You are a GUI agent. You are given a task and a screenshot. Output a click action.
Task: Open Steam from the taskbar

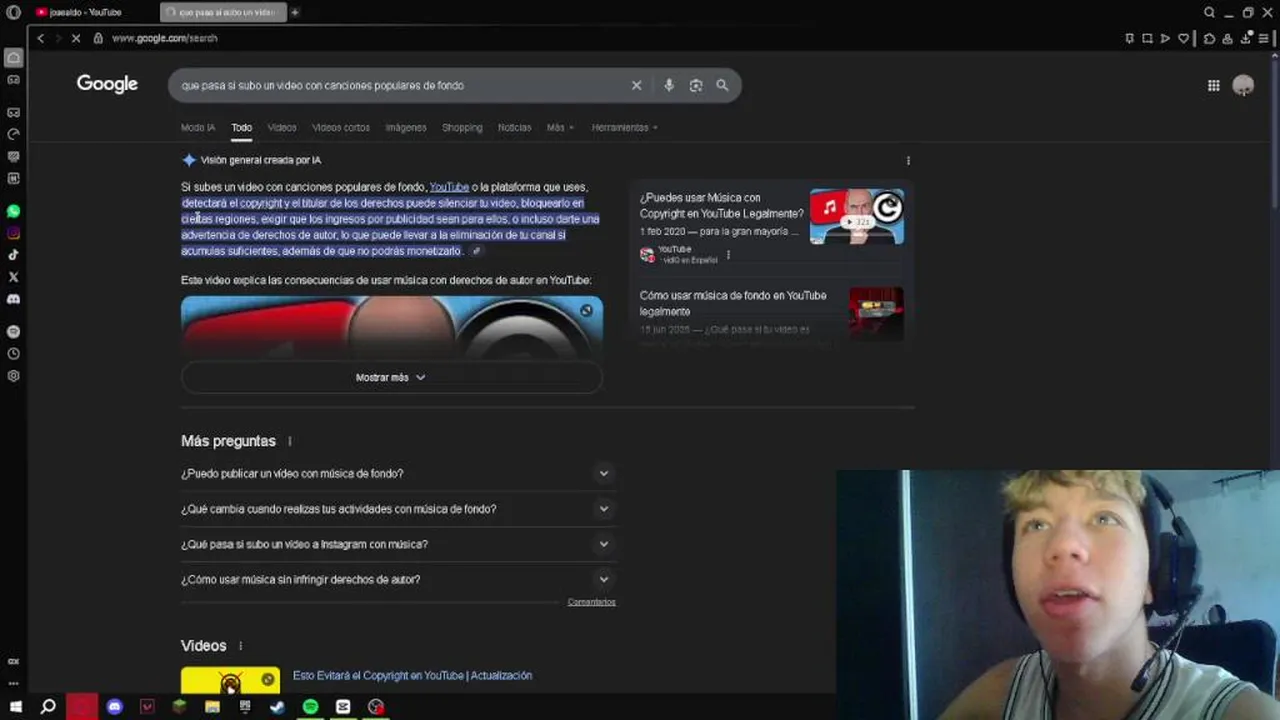(x=277, y=706)
